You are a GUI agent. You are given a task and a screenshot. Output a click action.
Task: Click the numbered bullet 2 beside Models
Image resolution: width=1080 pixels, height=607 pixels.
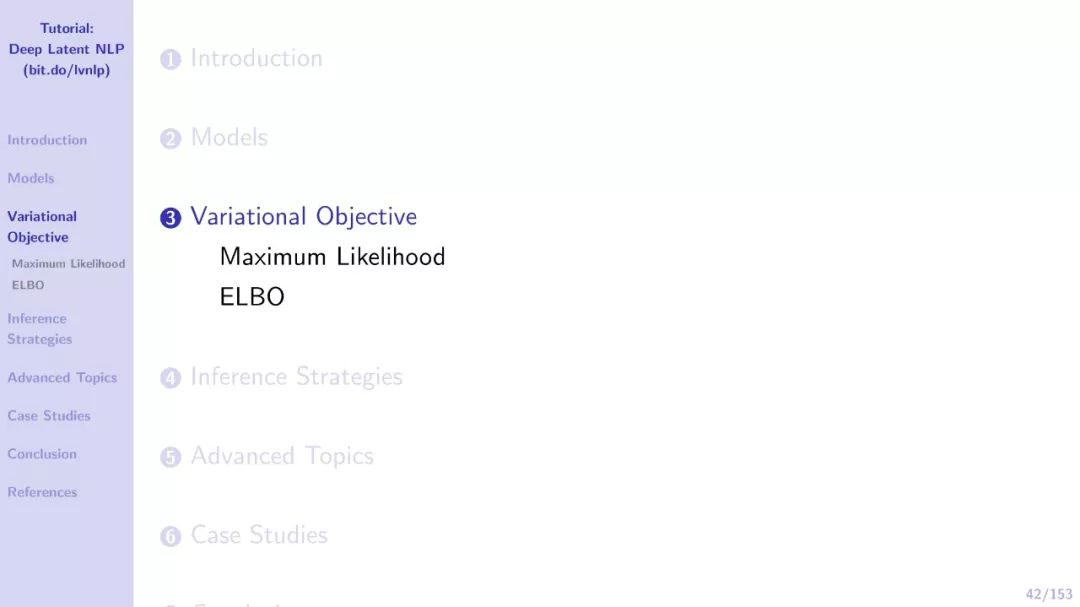[170, 138]
